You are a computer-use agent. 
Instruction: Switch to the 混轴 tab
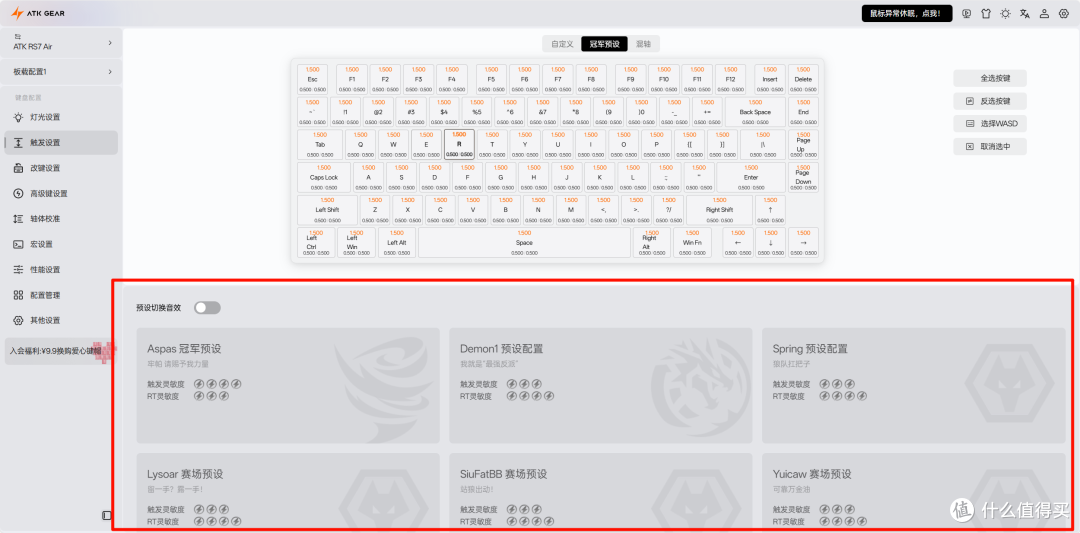point(643,44)
